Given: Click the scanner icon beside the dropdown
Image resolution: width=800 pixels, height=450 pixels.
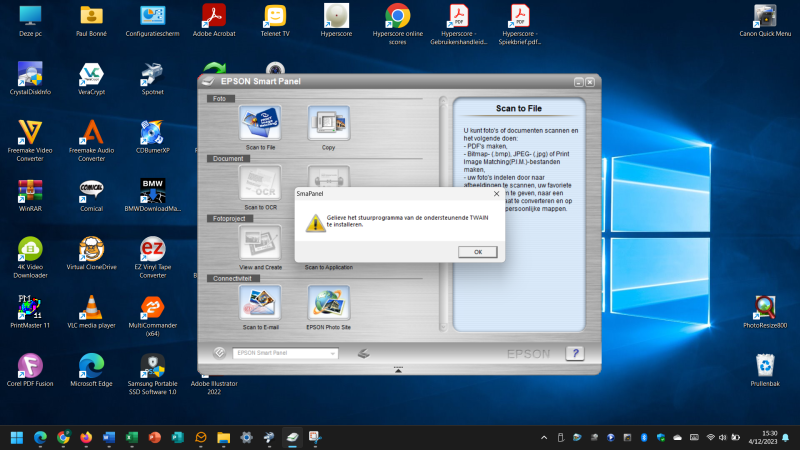Looking at the screenshot, I should click(x=365, y=353).
